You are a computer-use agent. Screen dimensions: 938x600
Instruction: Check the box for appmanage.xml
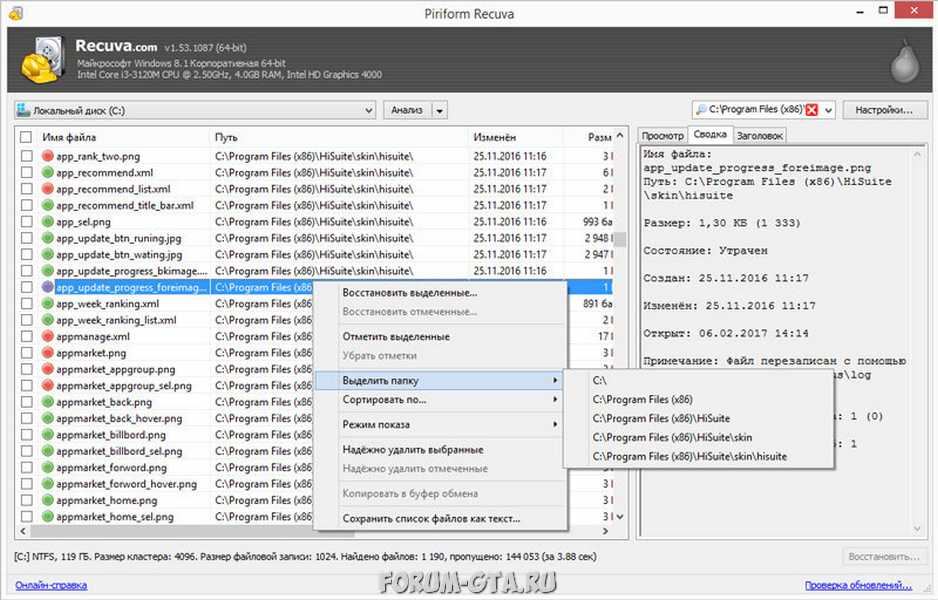click(x=26, y=337)
